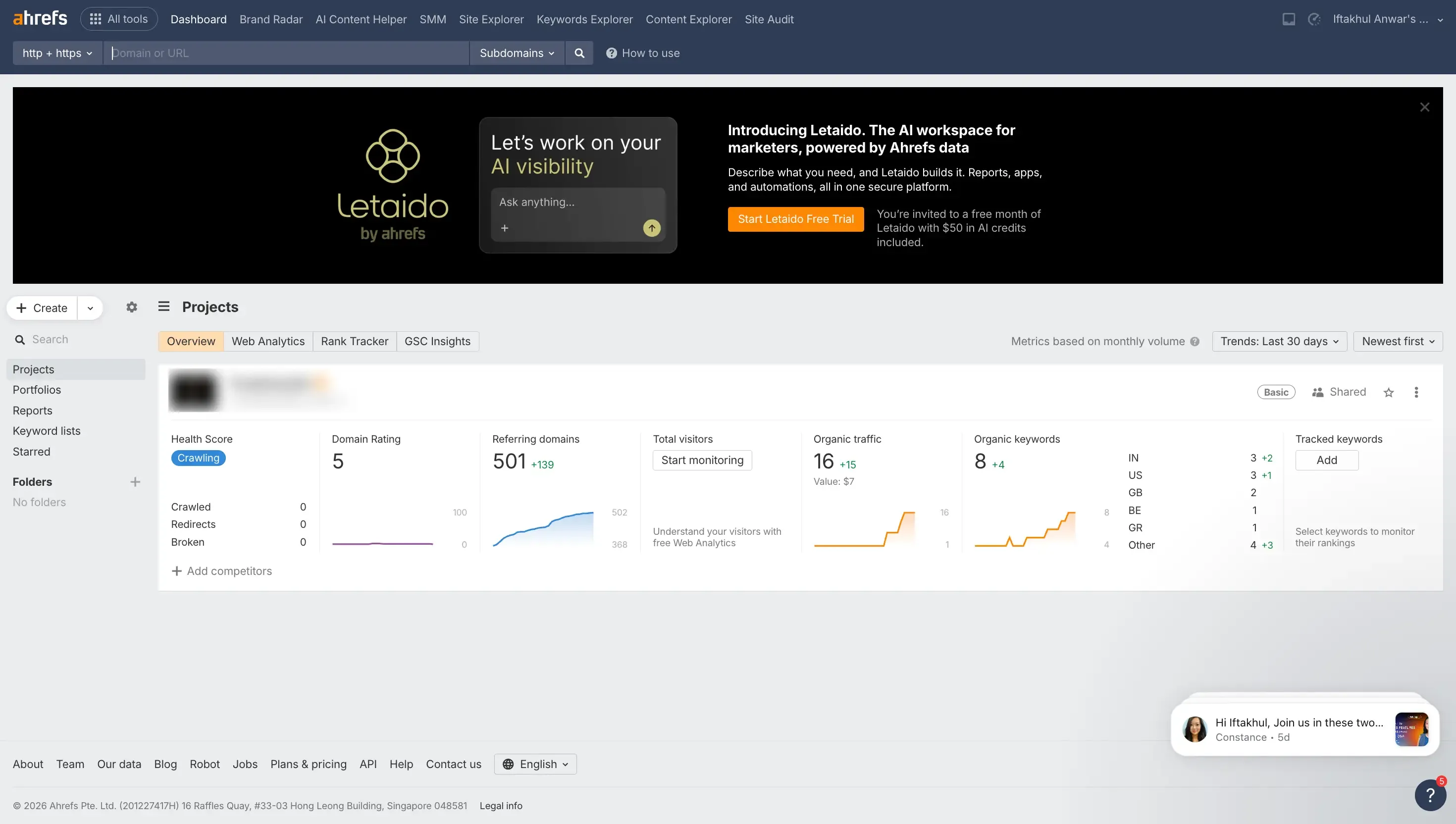Click Add competitors
Image resolution: width=1456 pixels, height=824 pixels.
(221, 571)
